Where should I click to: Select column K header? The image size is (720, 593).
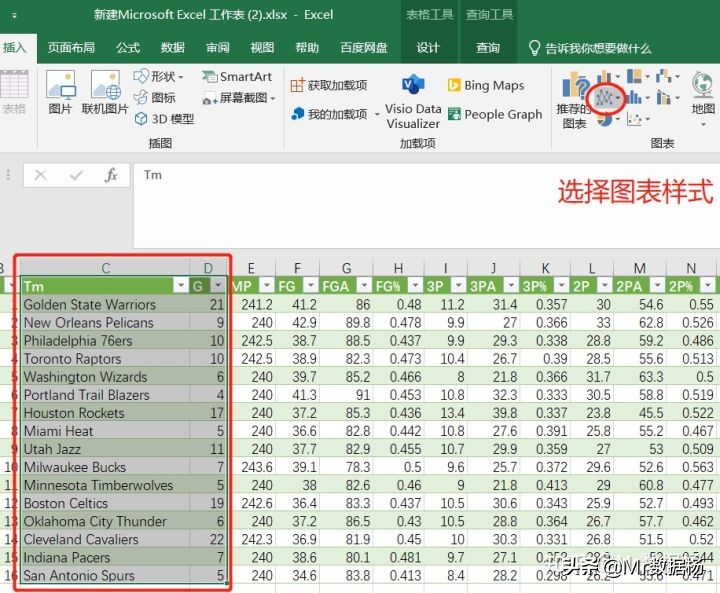(x=545, y=268)
